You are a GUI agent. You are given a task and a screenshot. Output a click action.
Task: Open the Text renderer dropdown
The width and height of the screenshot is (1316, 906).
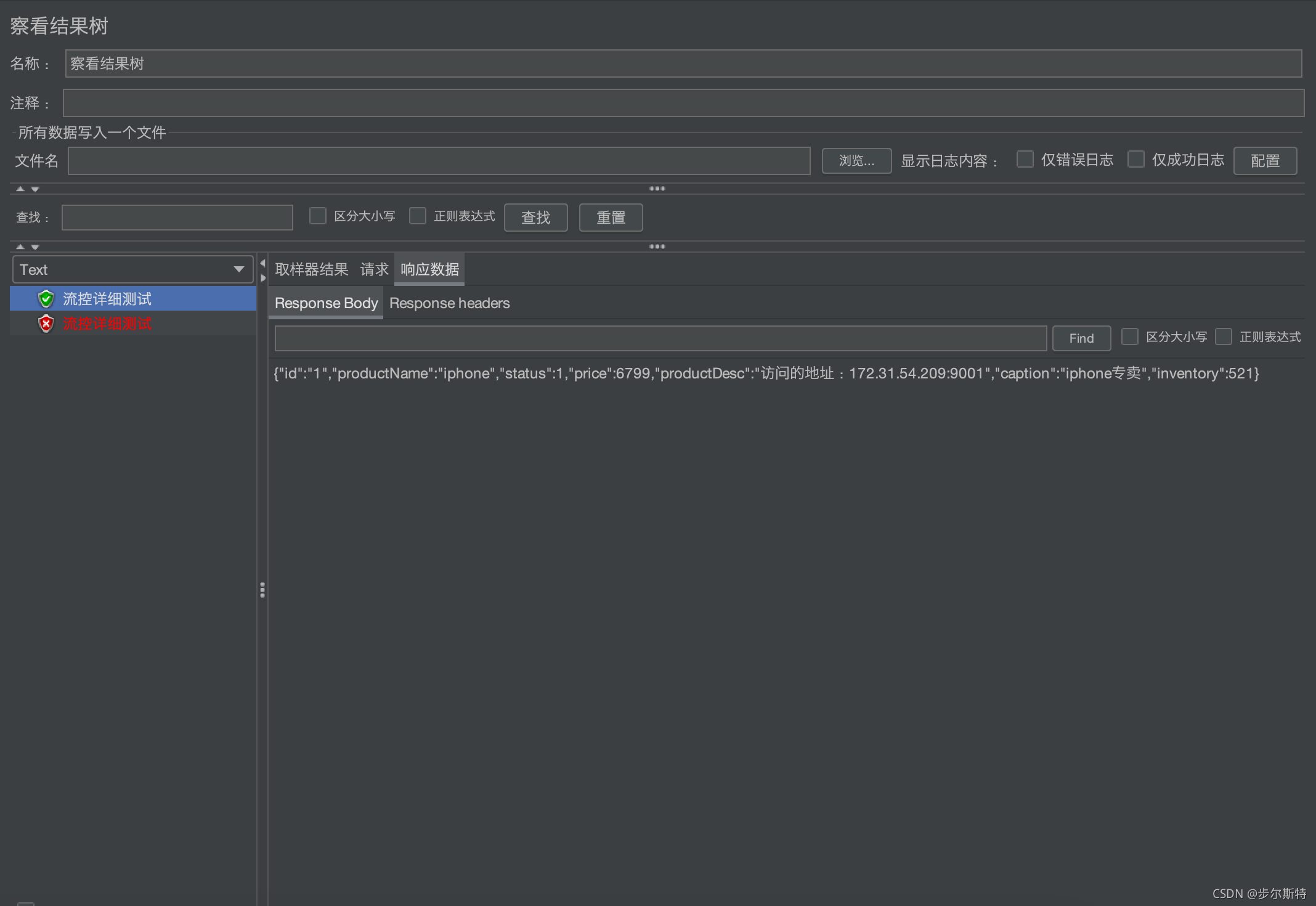point(132,269)
